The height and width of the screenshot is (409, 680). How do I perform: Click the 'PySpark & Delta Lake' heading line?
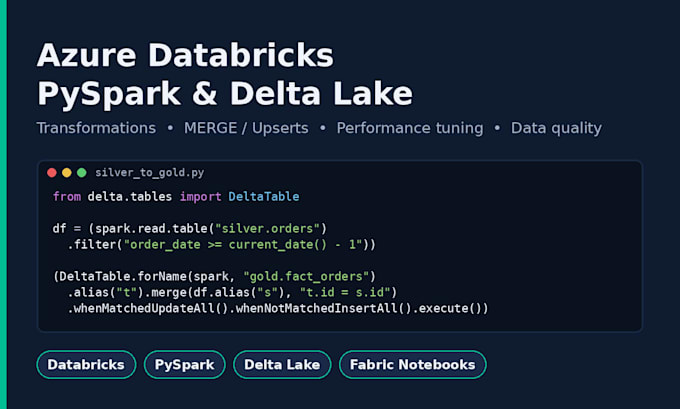pyautogui.click(x=225, y=94)
